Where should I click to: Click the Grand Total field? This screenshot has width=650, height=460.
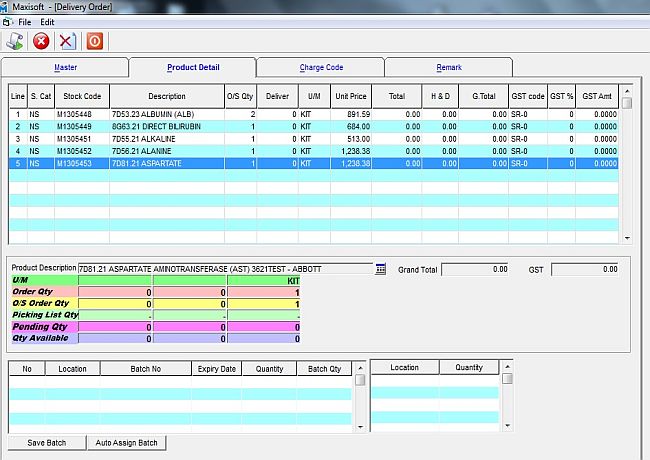click(474, 269)
